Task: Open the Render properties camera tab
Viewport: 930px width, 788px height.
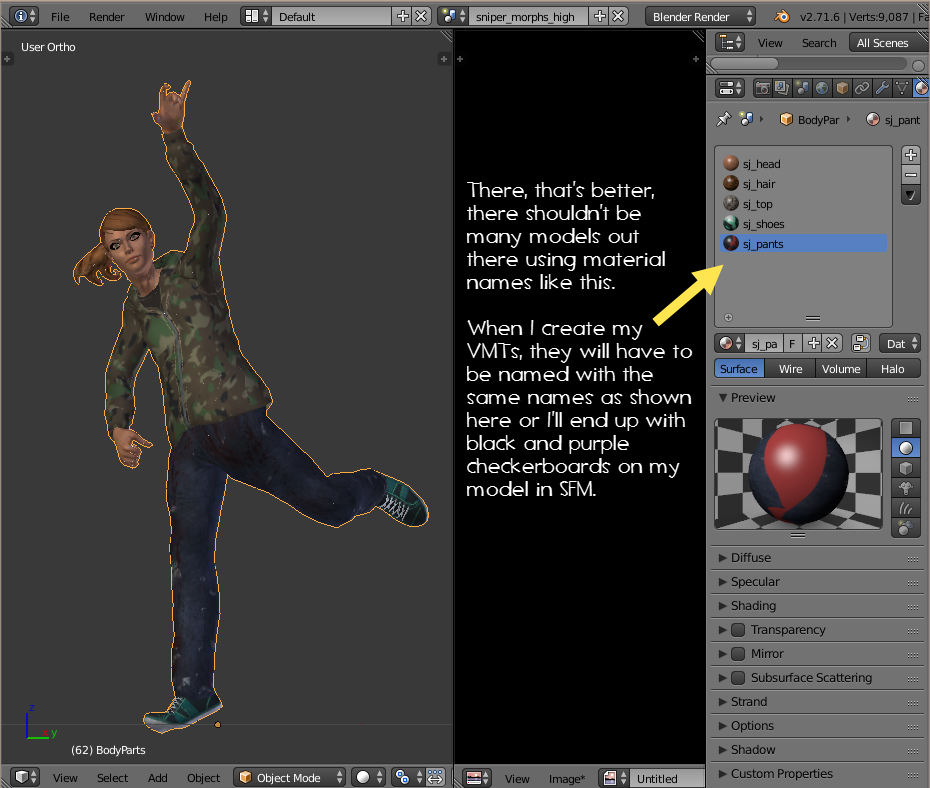Action: coord(763,88)
